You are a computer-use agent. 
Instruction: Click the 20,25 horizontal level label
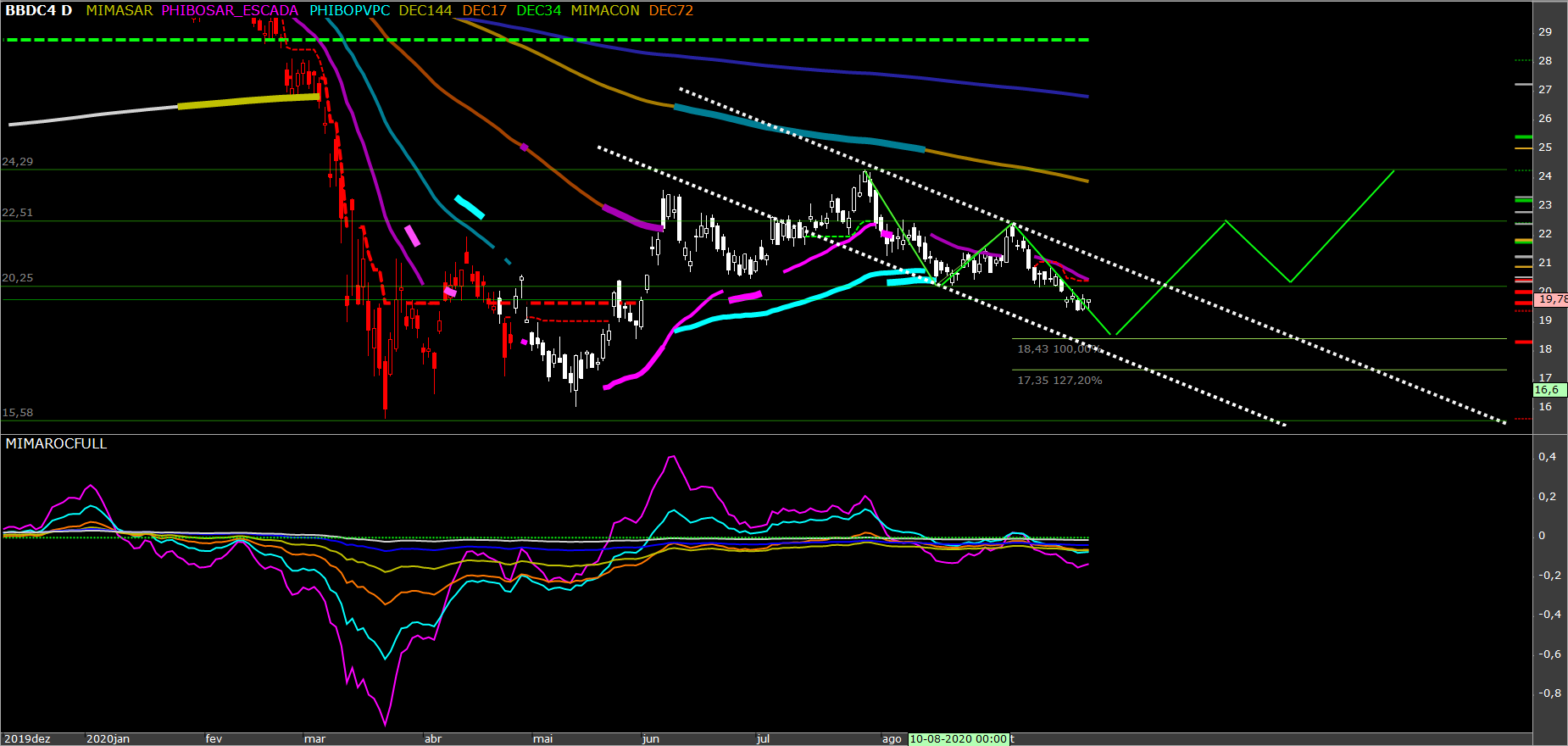18,277
